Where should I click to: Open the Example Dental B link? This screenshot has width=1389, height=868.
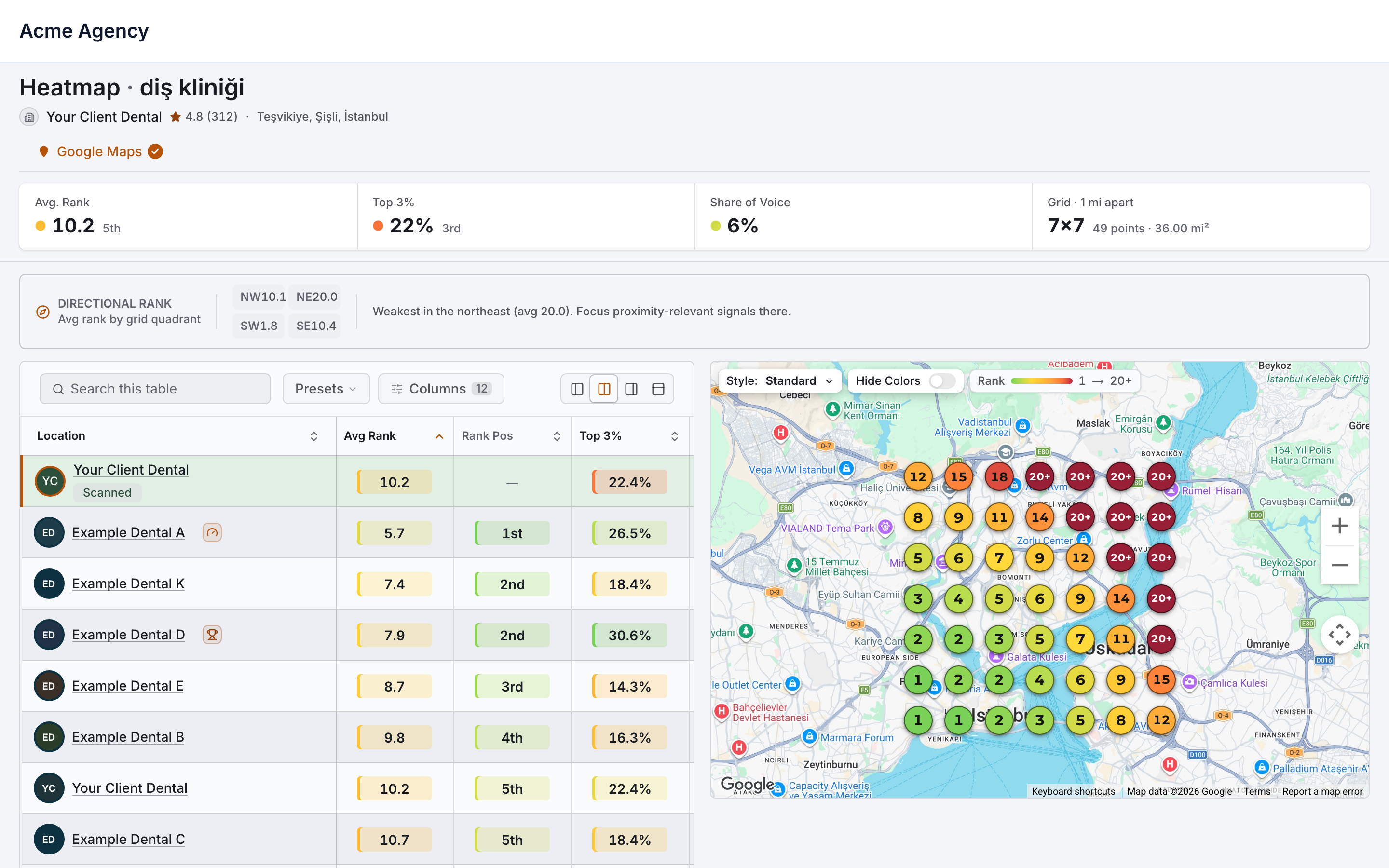click(x=128, y=737)
